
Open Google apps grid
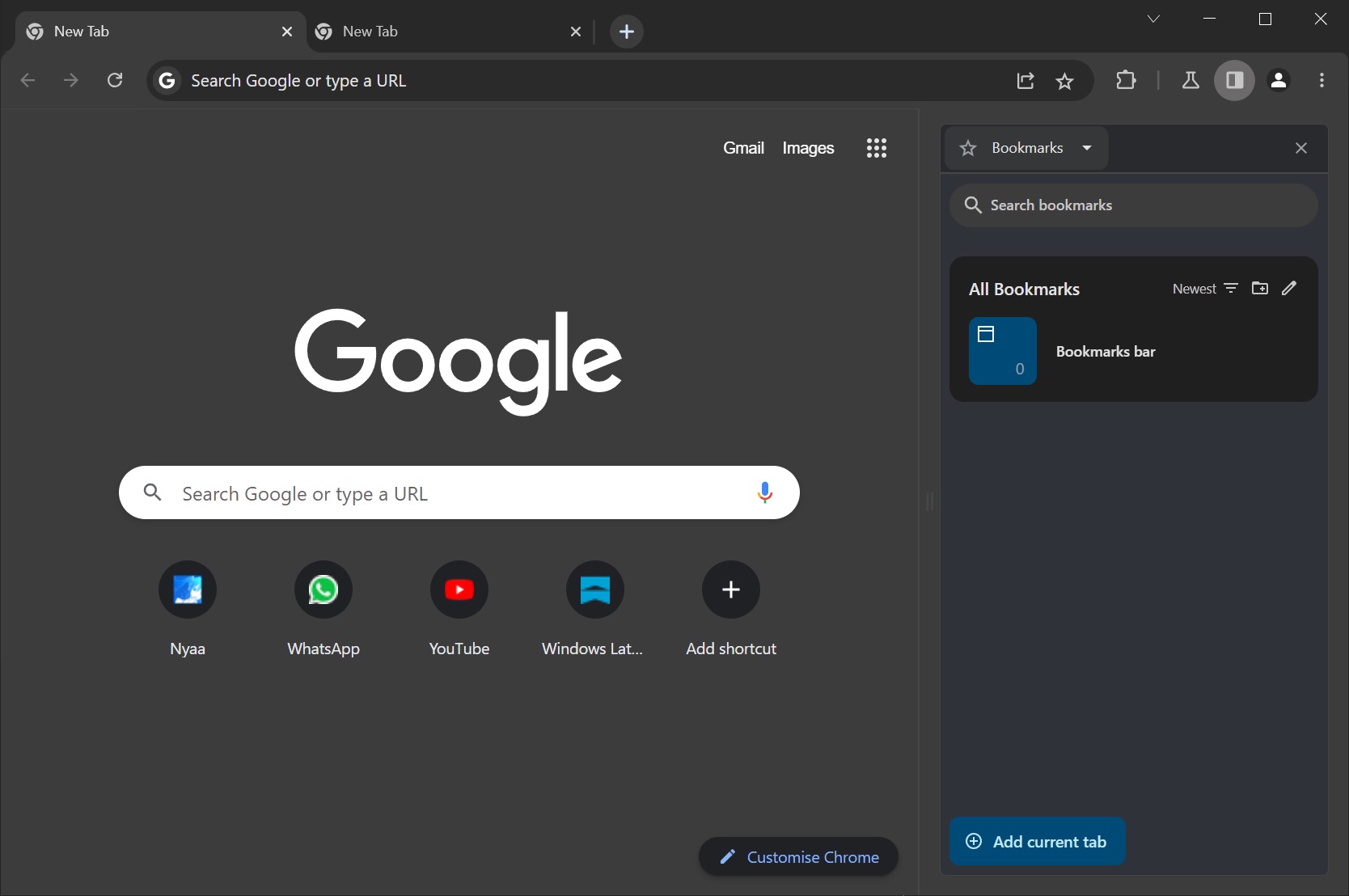(x=877, y=148)
